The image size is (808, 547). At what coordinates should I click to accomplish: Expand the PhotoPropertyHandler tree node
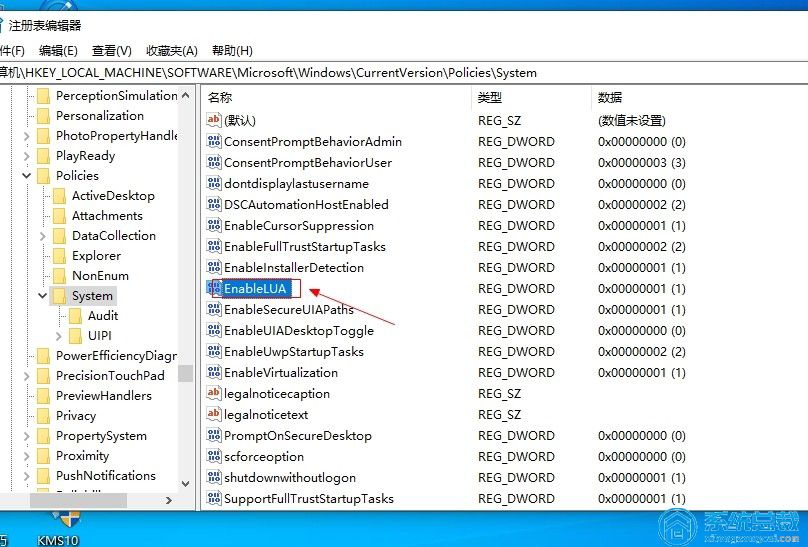pos(27,136)
